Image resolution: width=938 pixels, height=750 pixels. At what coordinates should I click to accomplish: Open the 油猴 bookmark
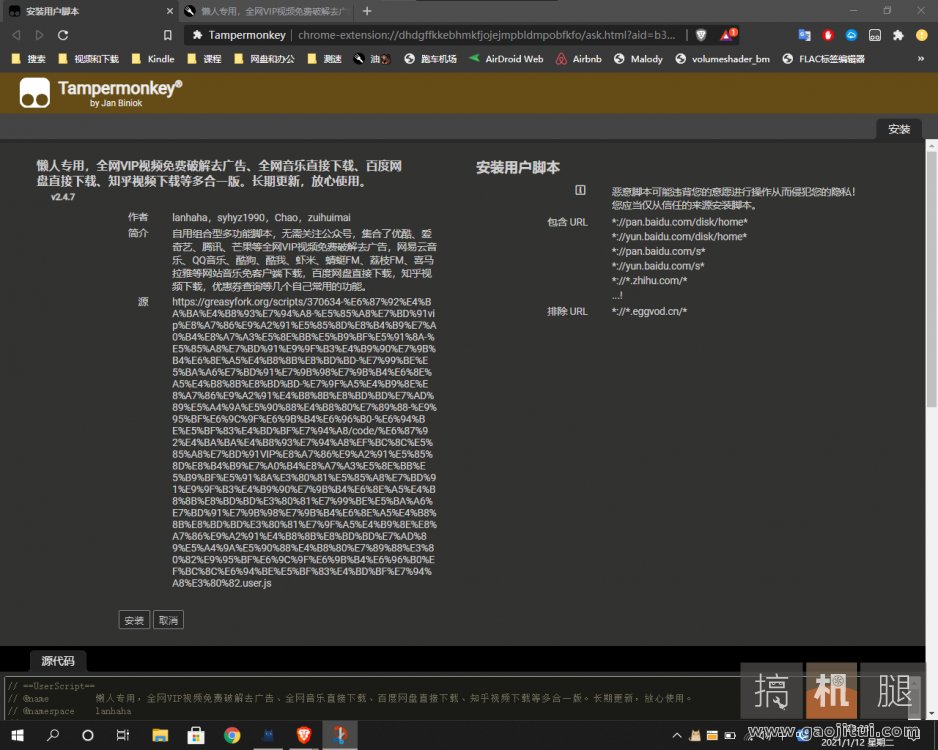tap(372, 59)
